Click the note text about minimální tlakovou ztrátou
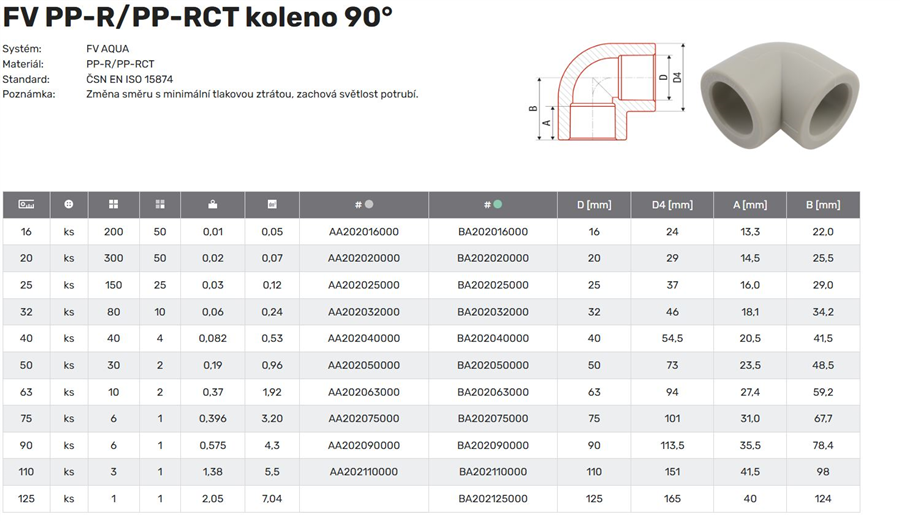 tap(253, 94)
